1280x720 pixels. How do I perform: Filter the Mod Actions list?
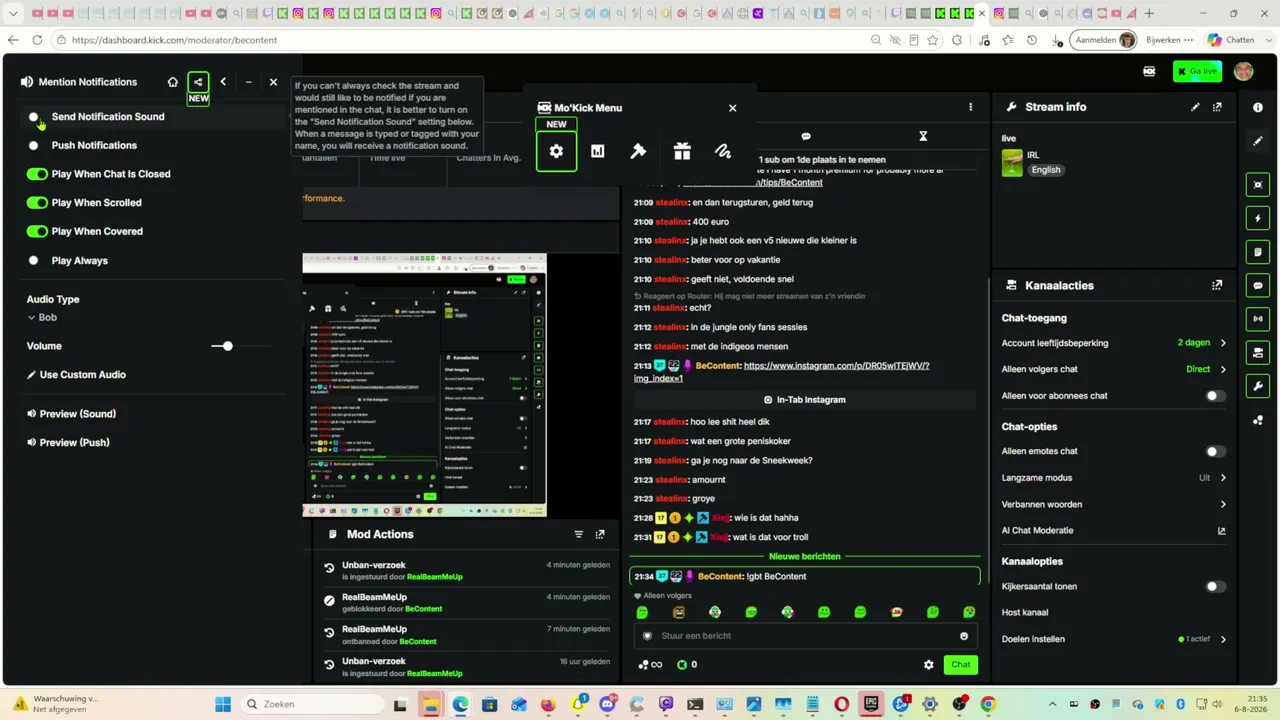click(578, 535)
